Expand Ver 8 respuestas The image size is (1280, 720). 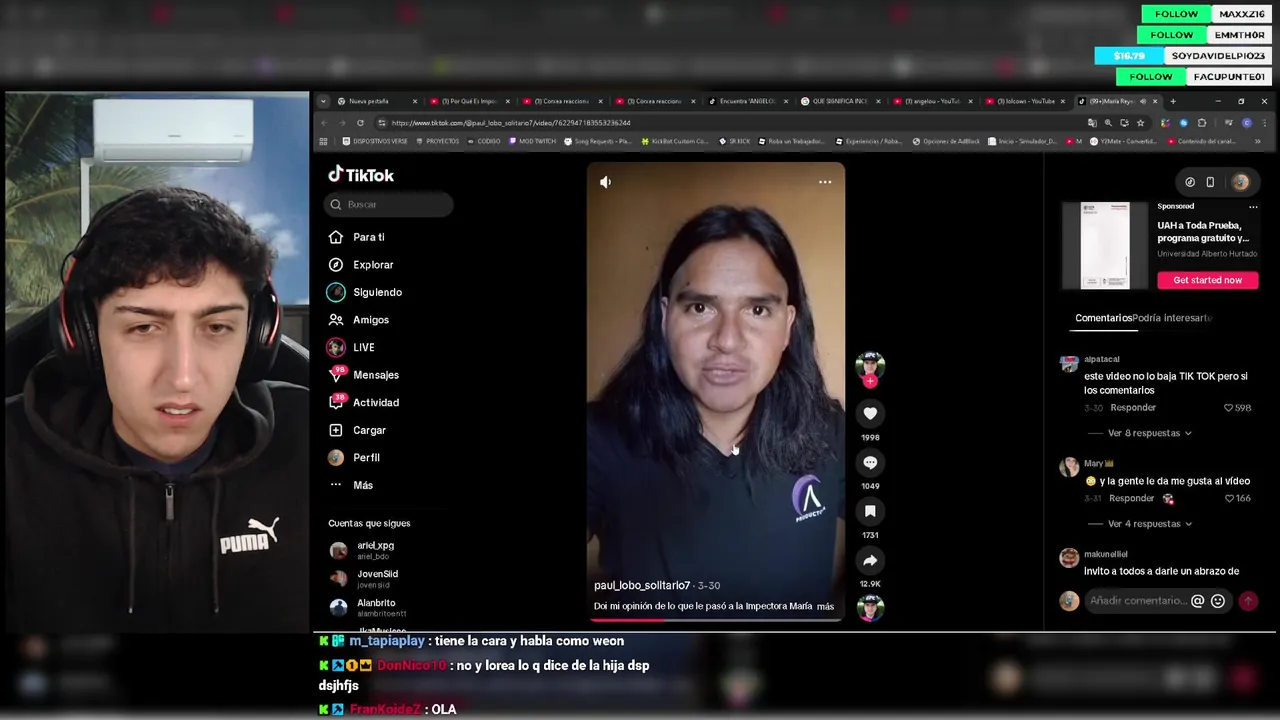click(1150, 433)
